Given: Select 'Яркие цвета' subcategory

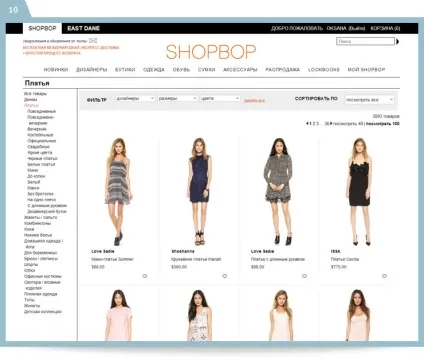Looking at the screenshot, I should coord(40,153).
